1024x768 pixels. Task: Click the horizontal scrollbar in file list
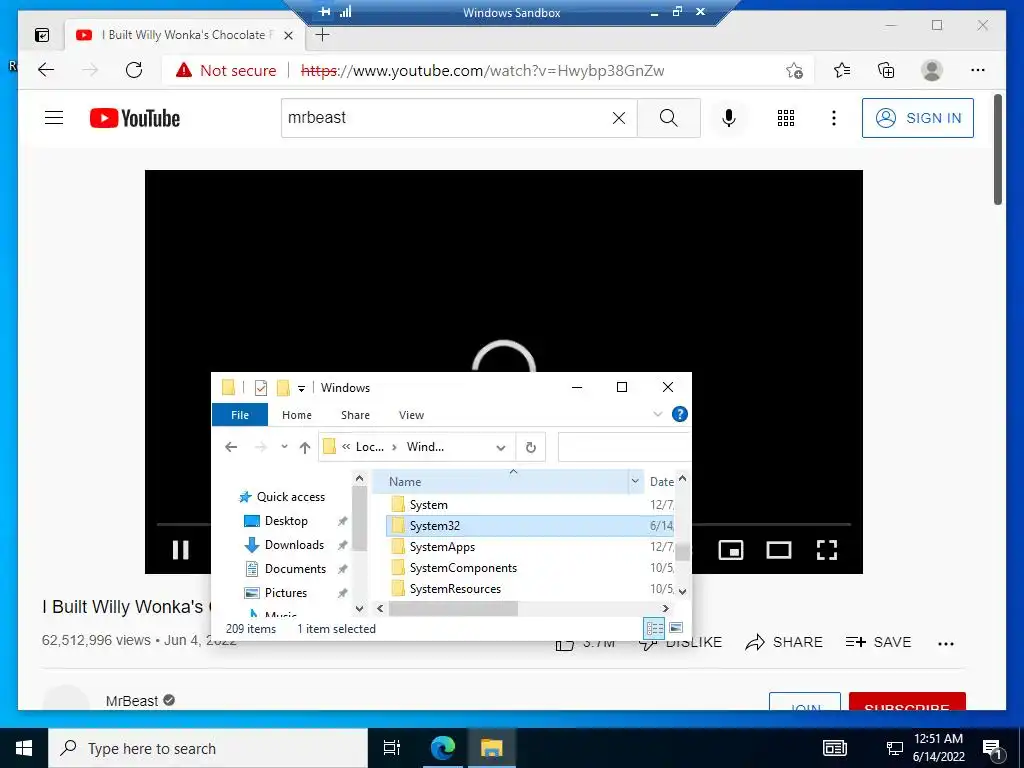click(453, 609)
